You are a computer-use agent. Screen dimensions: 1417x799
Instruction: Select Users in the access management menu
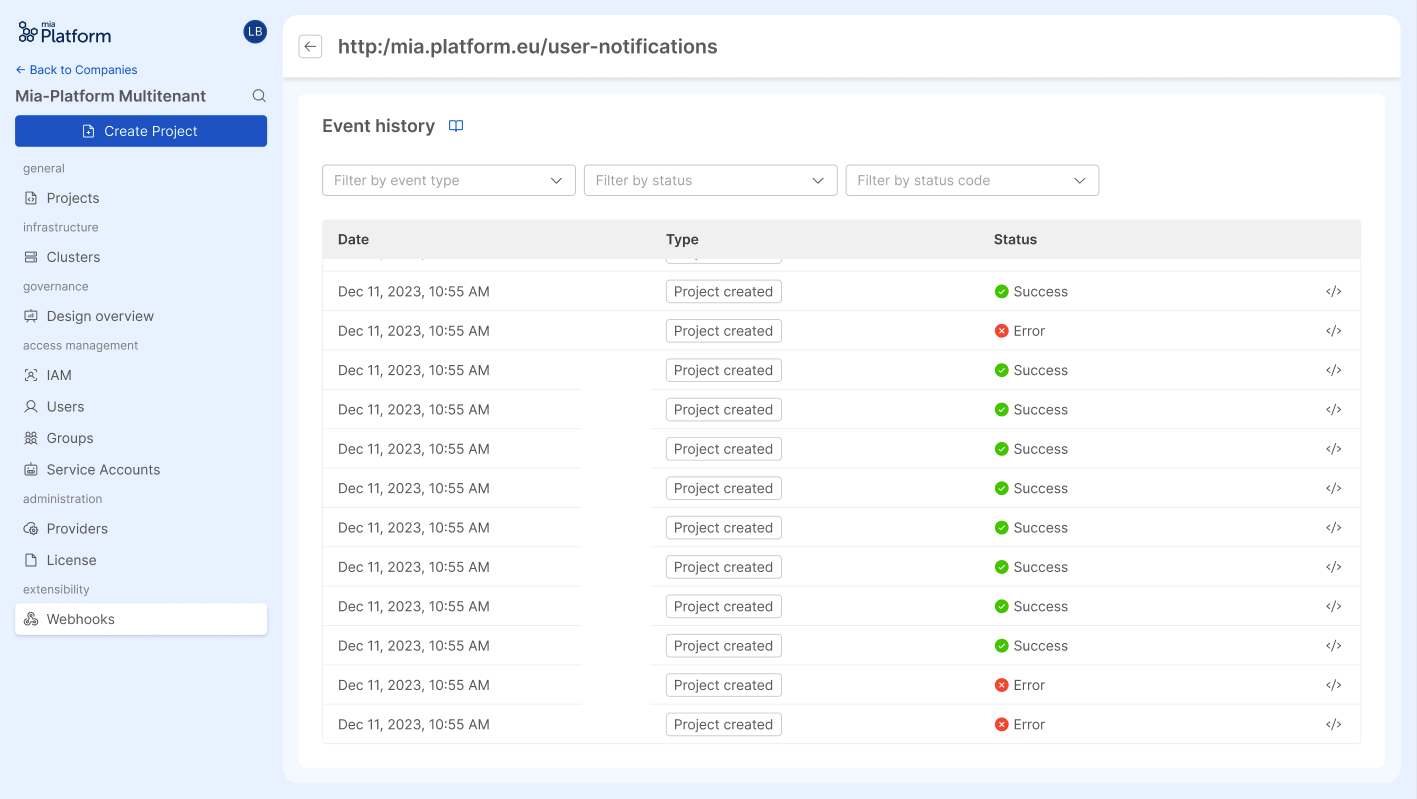[30, 406]
